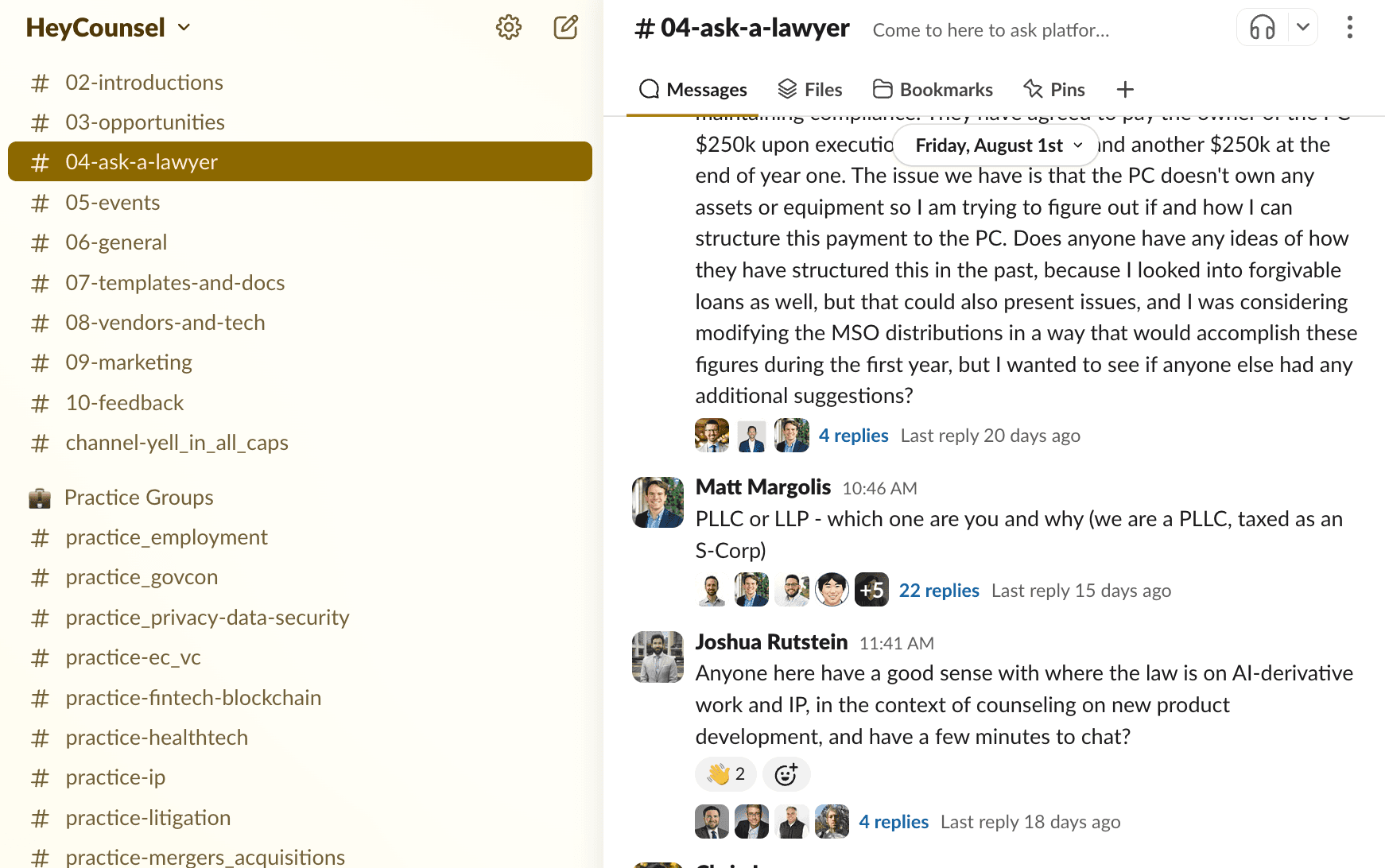Open the Bookmarks tab
This screenshot has height=868, width=1385.
click(933, 90)
